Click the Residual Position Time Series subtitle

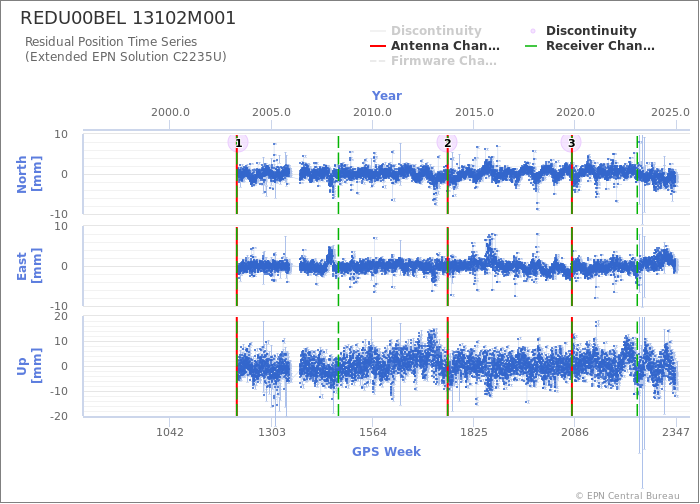coord(111,42)
